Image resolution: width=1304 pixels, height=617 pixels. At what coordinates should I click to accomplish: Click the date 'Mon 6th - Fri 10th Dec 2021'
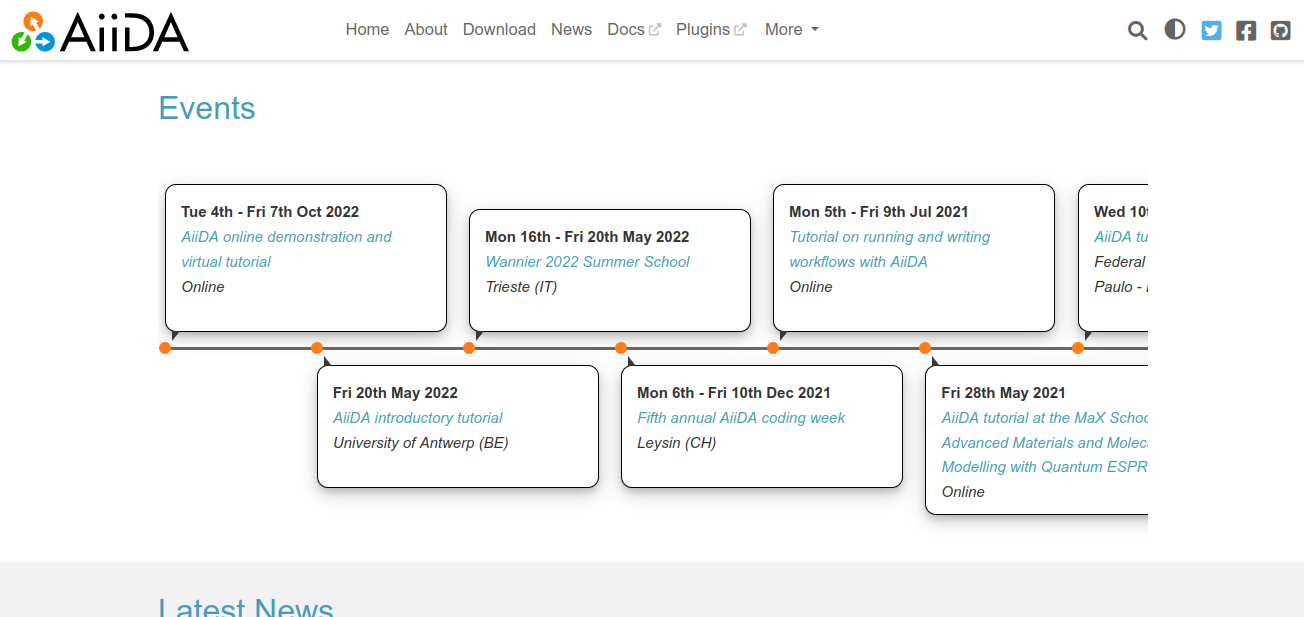tap(734, 393)
